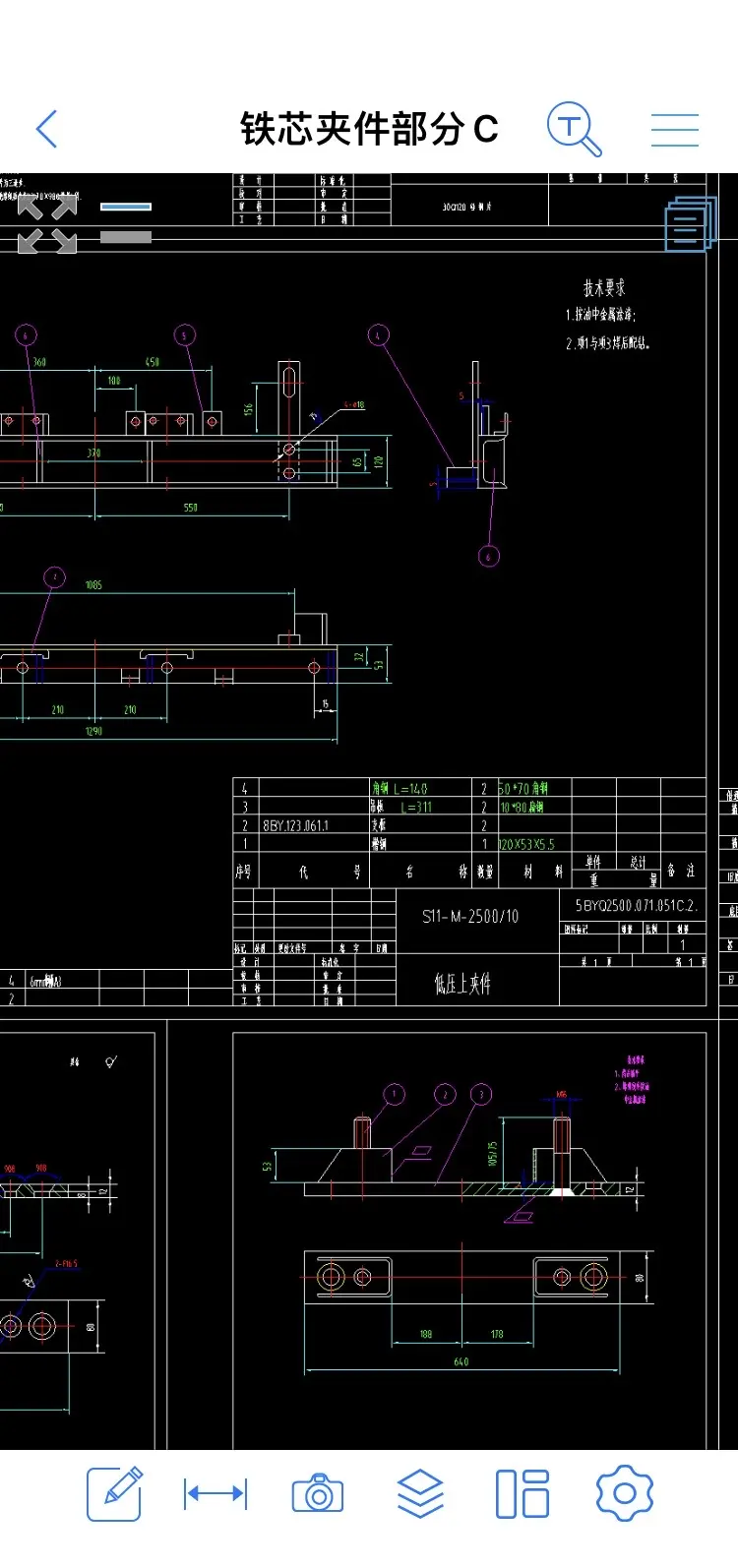Select the pencil edit annotation tool
The width and height of the screenshot is (738, 1568).
[114, 1494]
